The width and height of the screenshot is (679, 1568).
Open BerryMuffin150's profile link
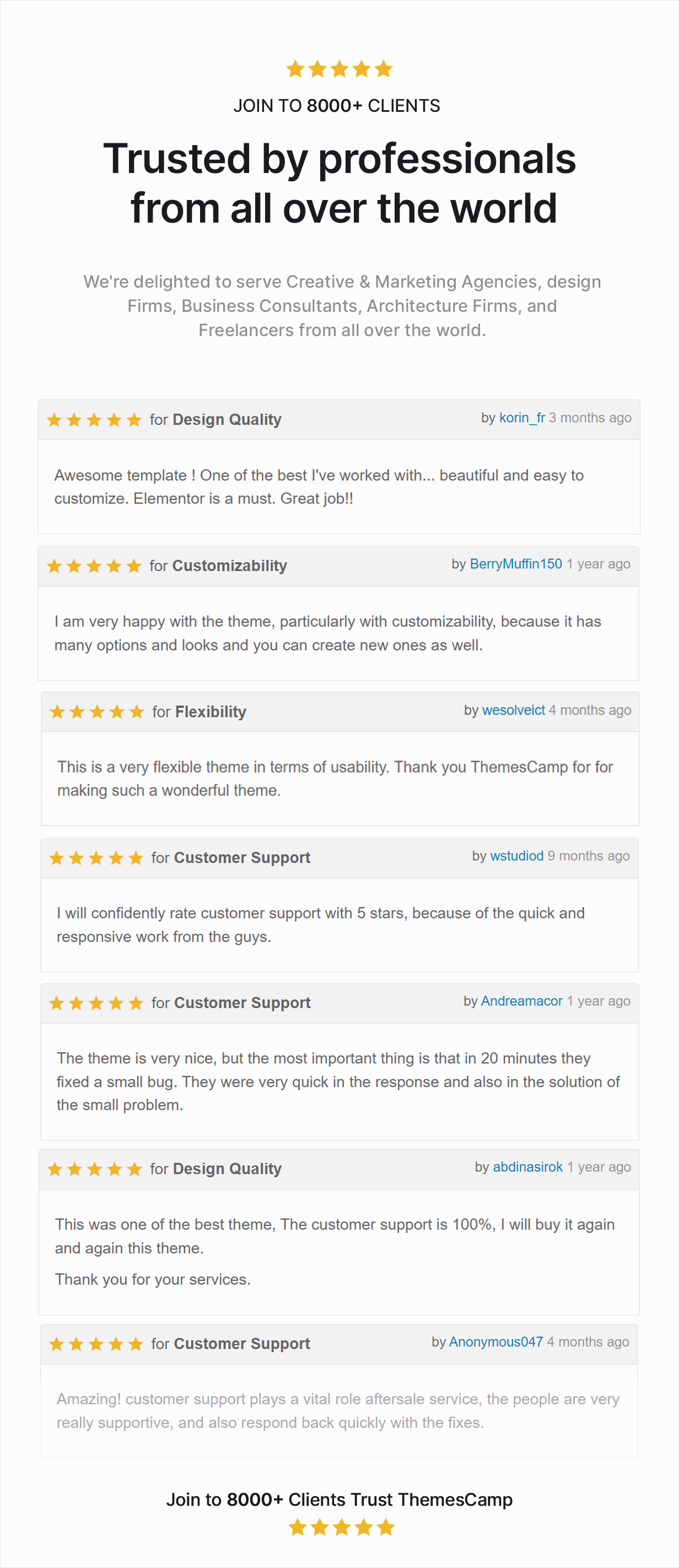516,564
